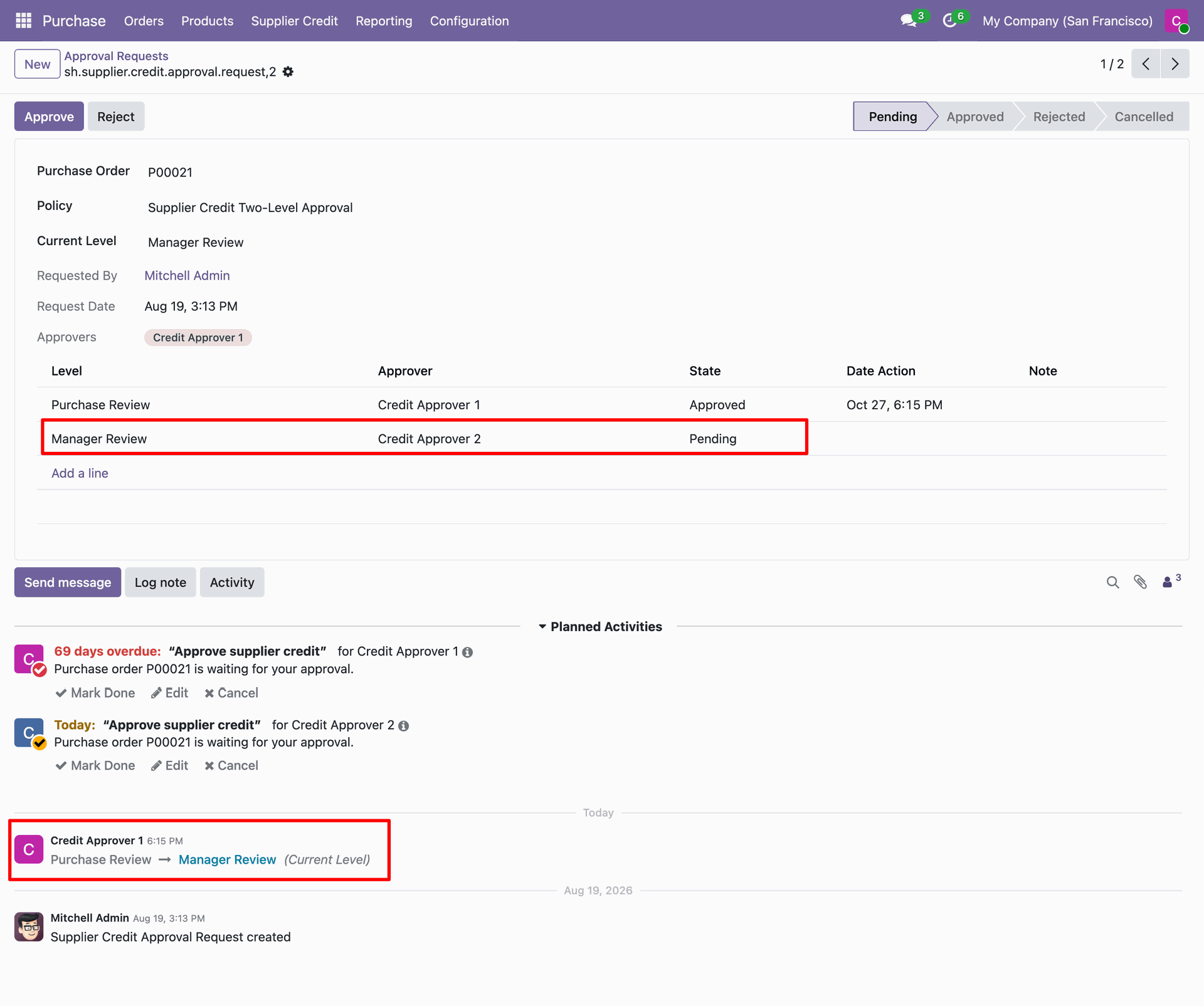This screenshot has height=1006, width=1204.
Task: Click the Credit Approver 1 approver tag
Action: click(198, 338)
